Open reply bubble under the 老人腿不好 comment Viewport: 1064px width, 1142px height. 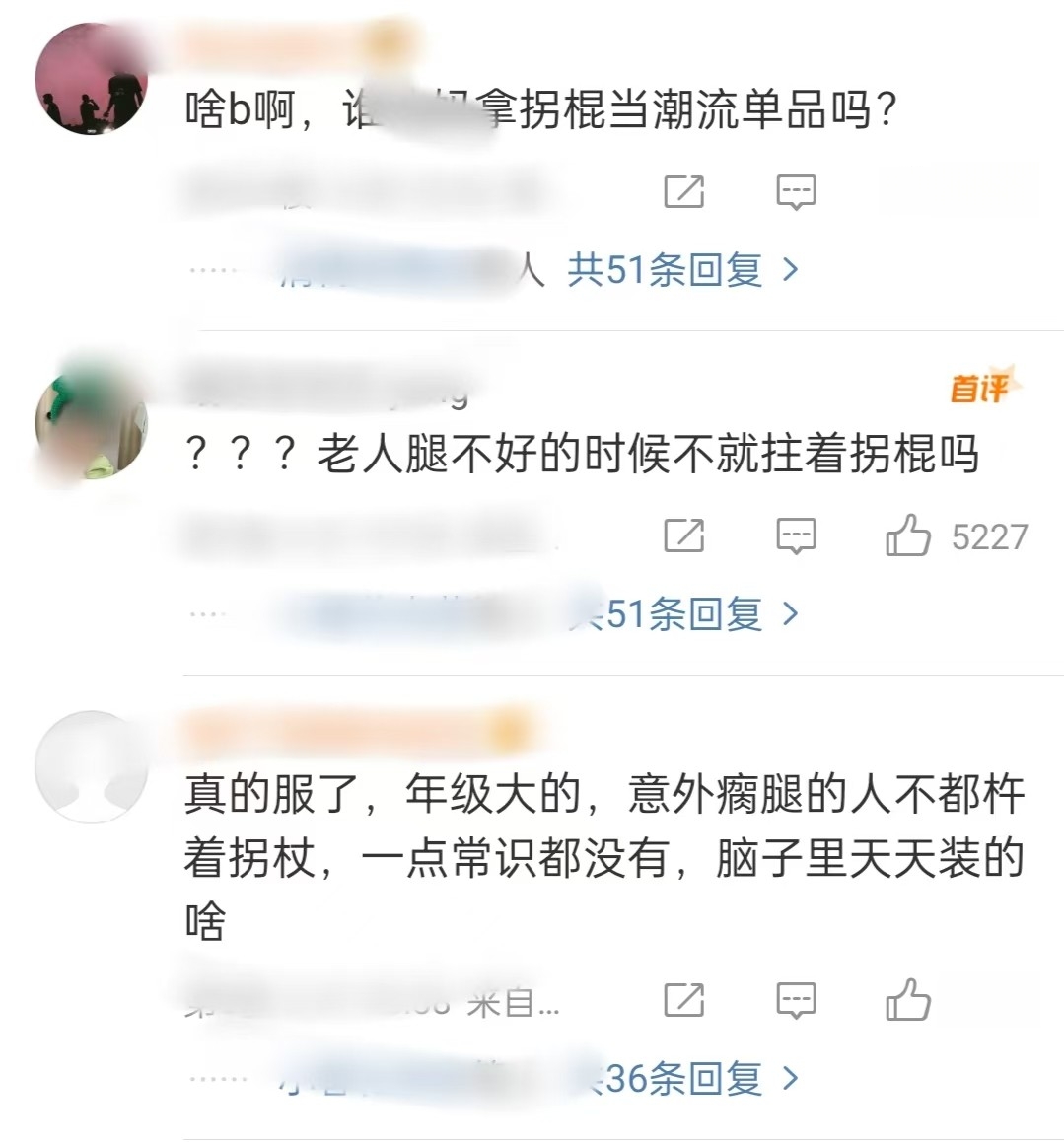click(796, 536)
